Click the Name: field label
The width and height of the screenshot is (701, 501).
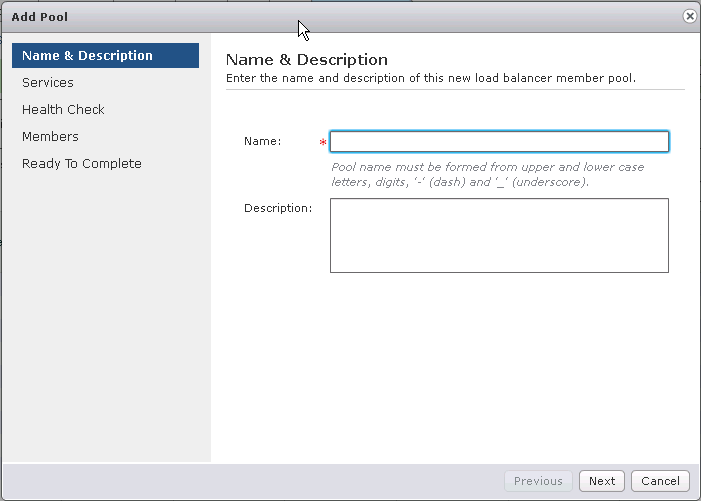[262, 141]
